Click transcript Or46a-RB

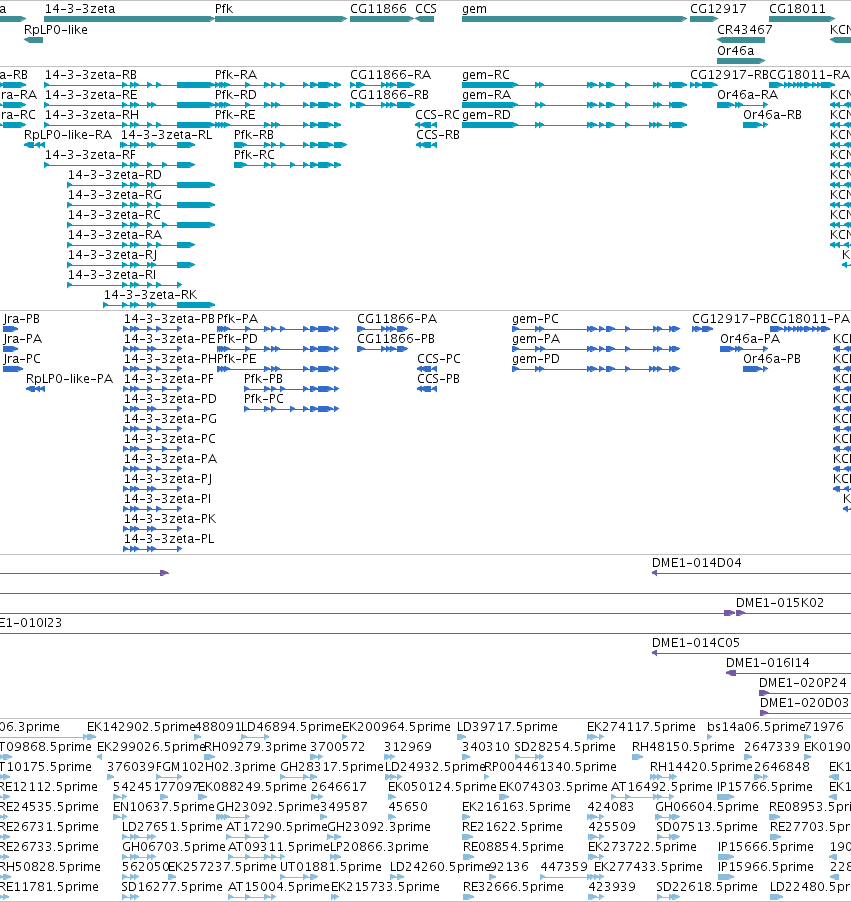coord(772,115)
